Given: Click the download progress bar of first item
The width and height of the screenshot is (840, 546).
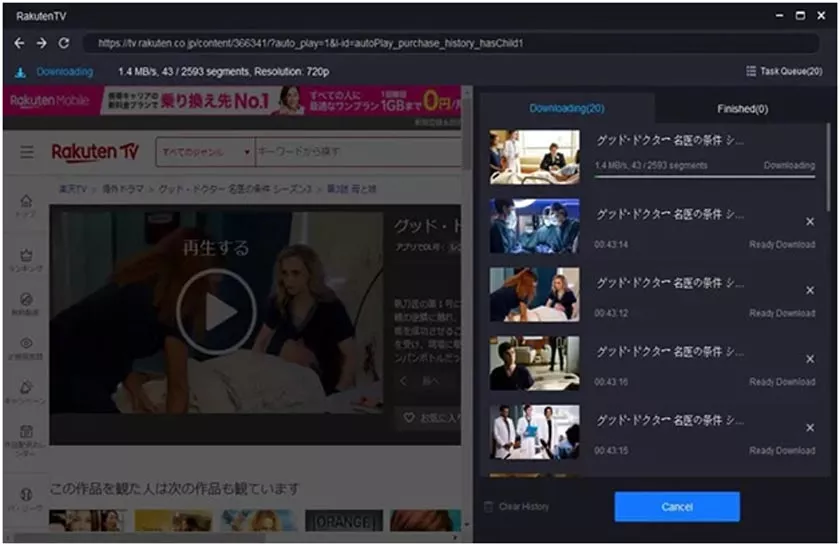Looking at the screenshot, I should pyautogui.click(x=705, y=176).
